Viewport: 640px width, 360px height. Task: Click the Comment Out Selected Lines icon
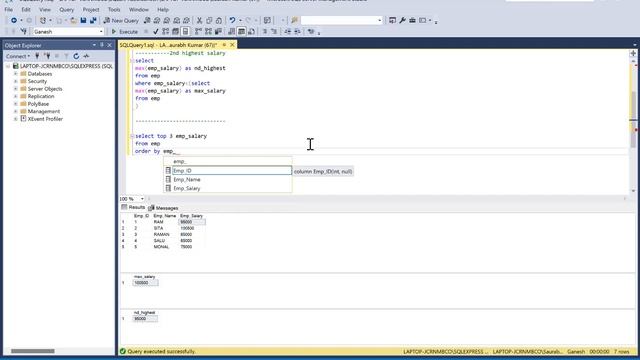click(x=264, y=31)
